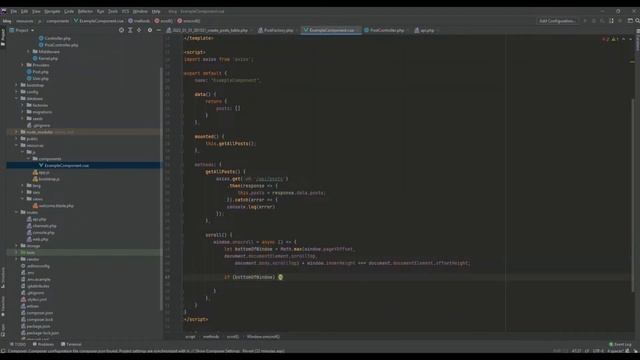Click the update project icon in top toolbar
Screen dimensions: 640x360
point(611,21)
